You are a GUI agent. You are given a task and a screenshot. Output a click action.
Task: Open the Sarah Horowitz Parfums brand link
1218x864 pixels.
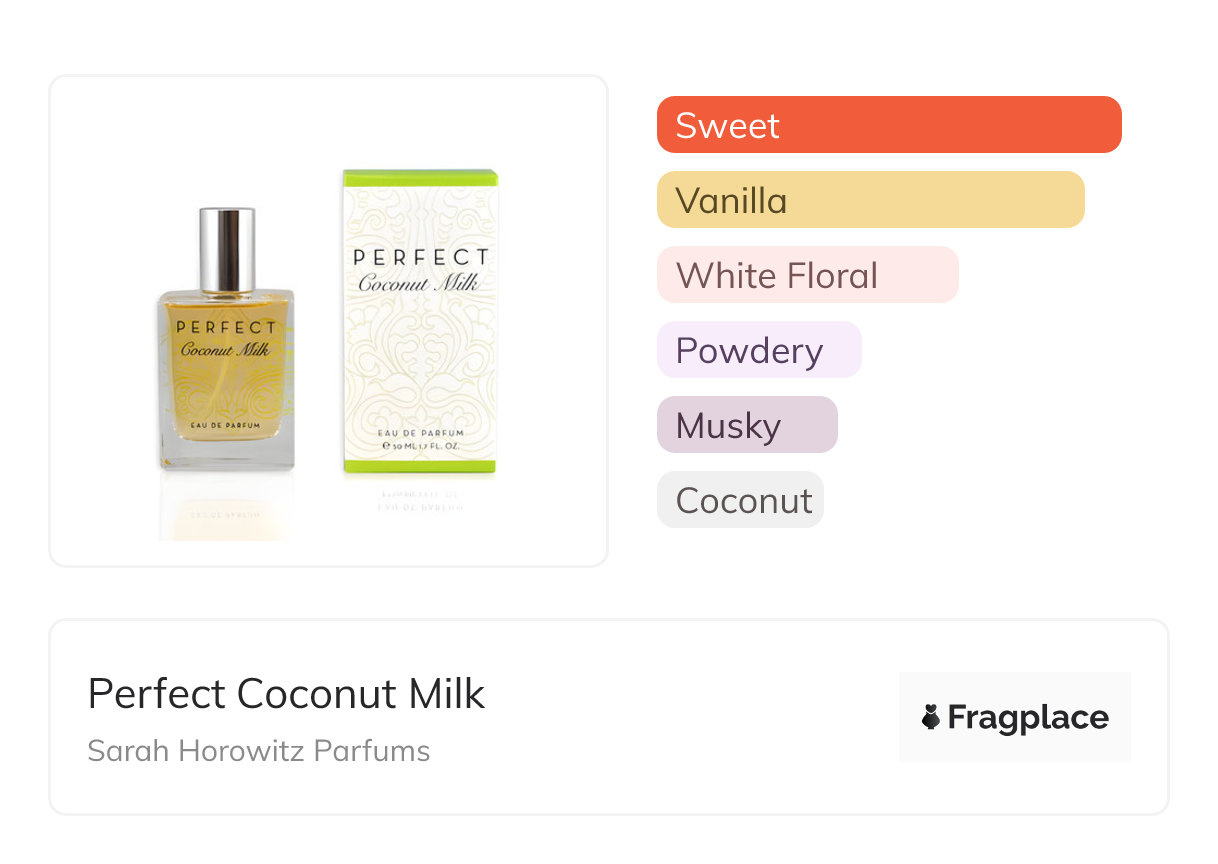258,751
